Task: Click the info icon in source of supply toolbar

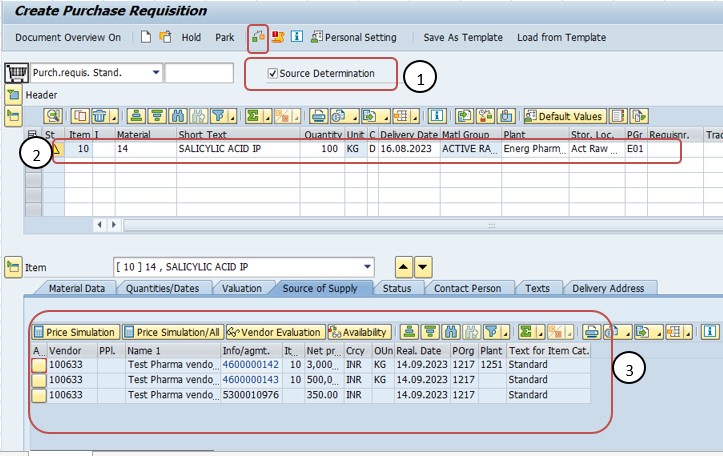Action: pos(710,332)
